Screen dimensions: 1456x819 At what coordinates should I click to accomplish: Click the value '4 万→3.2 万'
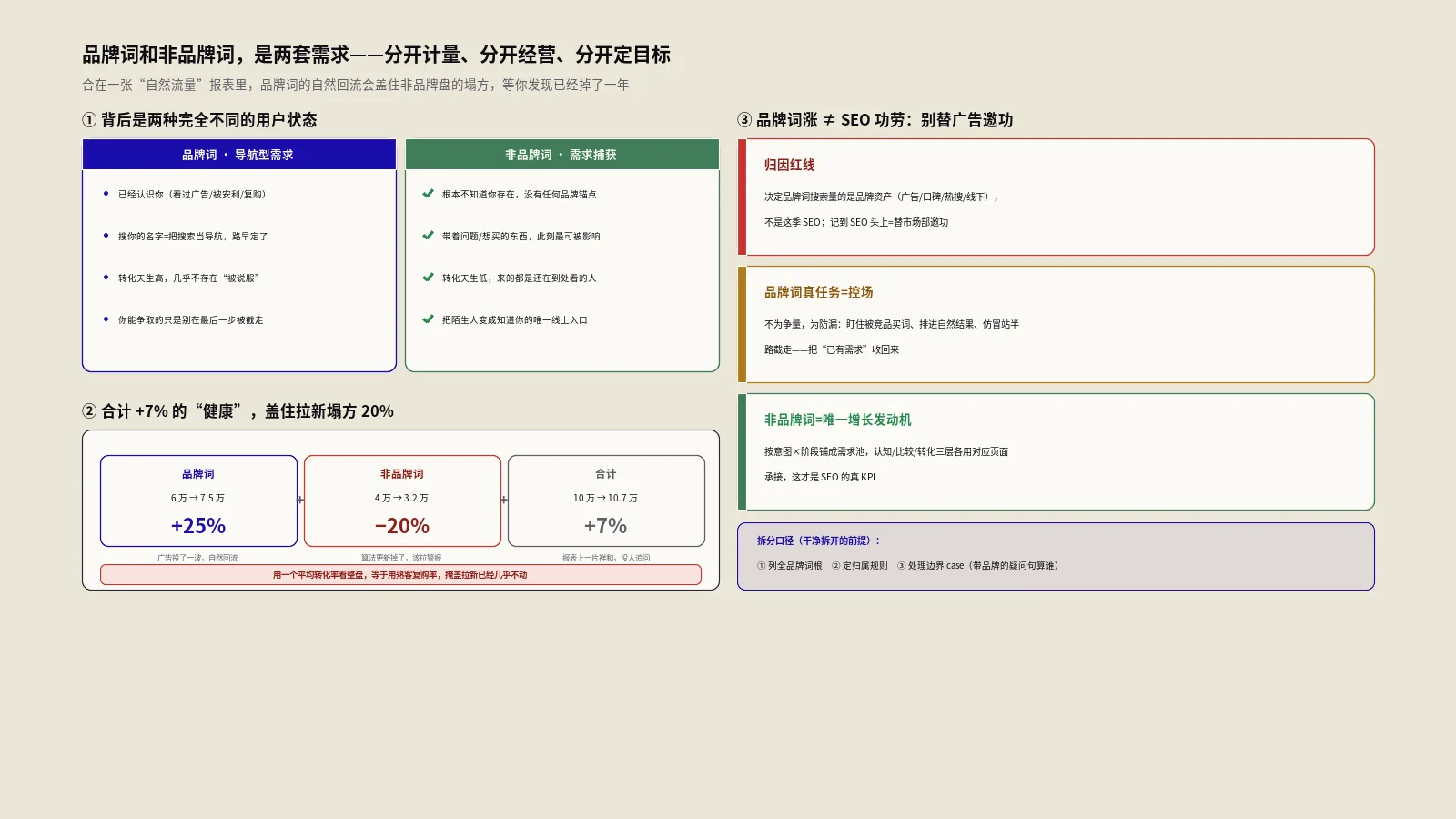402,498
